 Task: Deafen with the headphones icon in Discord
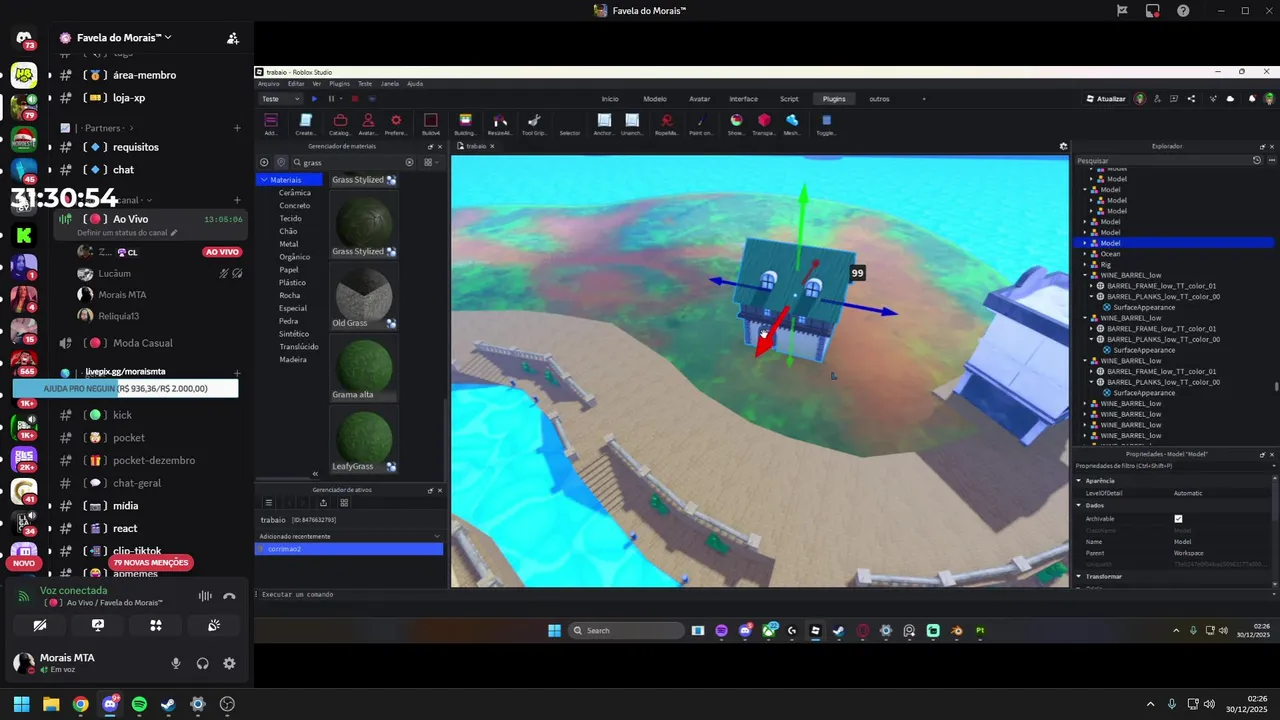(x=203, y=663)
